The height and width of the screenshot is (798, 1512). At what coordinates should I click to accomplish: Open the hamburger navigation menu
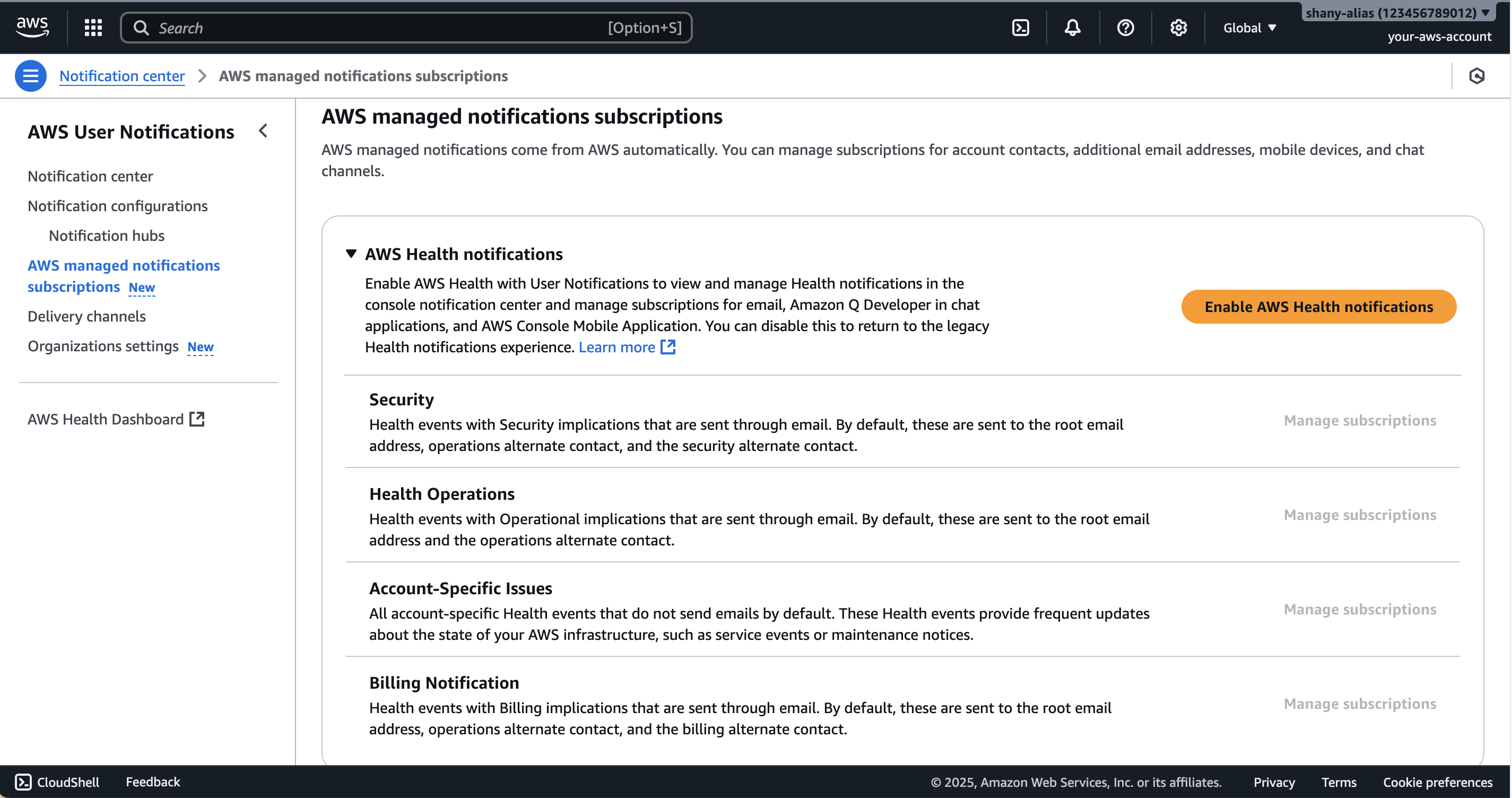(30, 76)
